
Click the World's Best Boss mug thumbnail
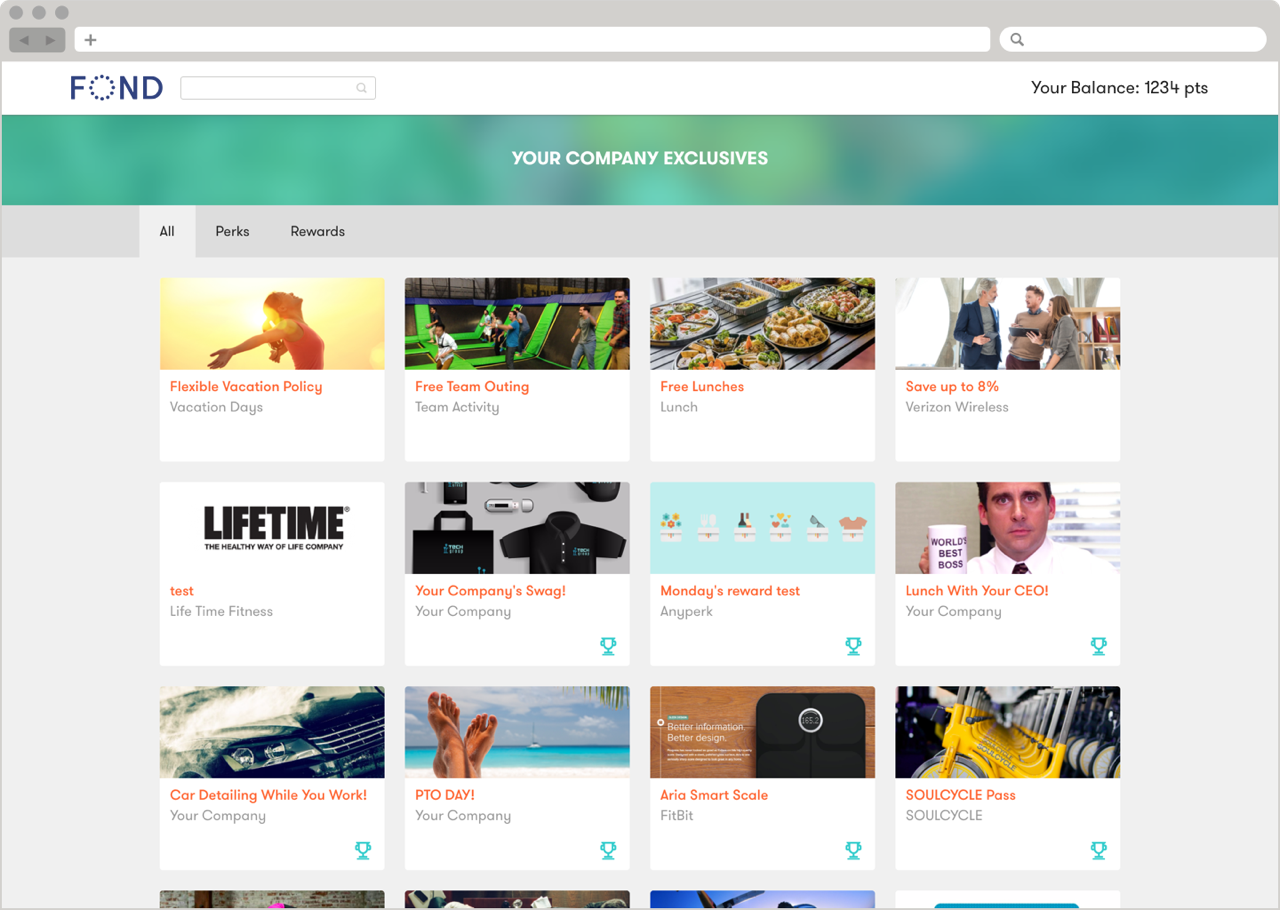click(1008, 528)
